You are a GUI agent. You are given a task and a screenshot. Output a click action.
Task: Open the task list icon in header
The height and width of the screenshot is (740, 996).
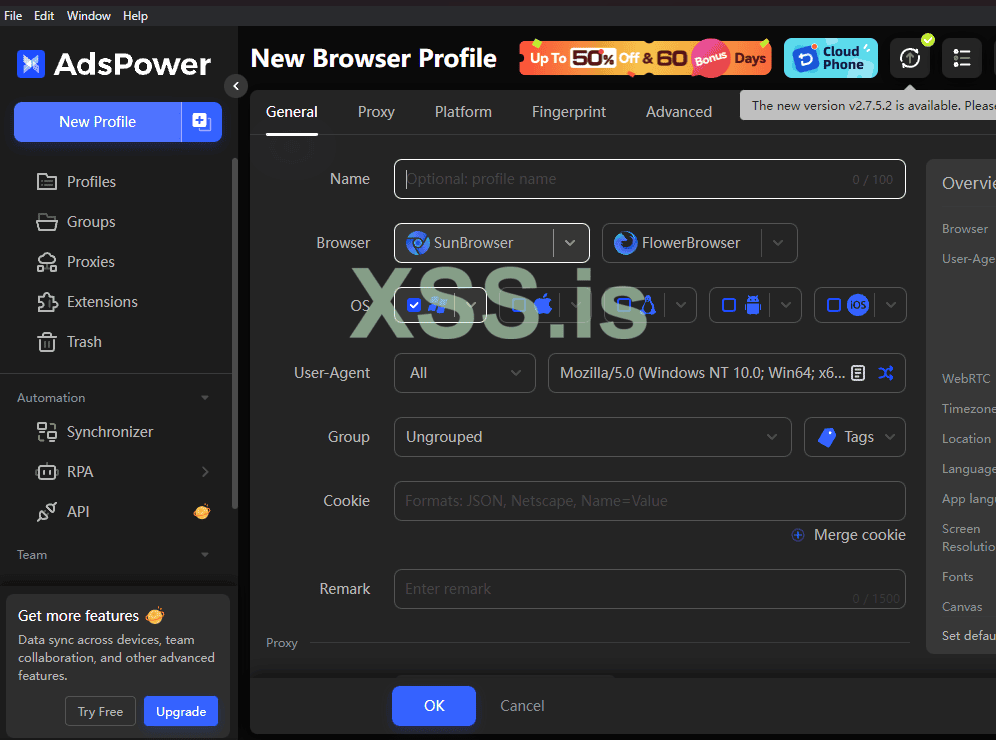(x=962, y=58)
